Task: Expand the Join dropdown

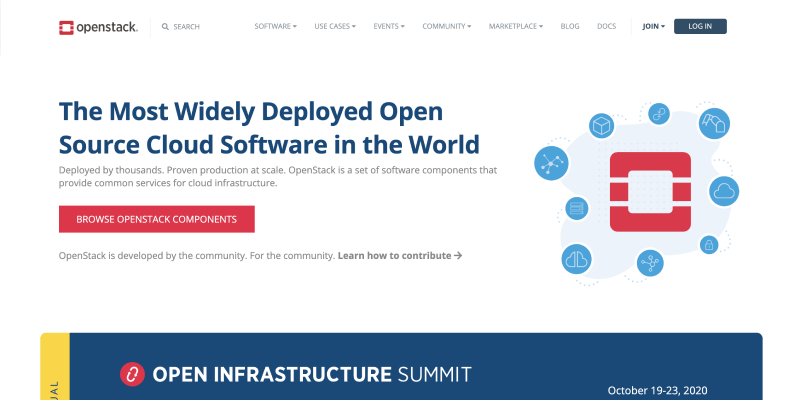Action: [654, 27]
